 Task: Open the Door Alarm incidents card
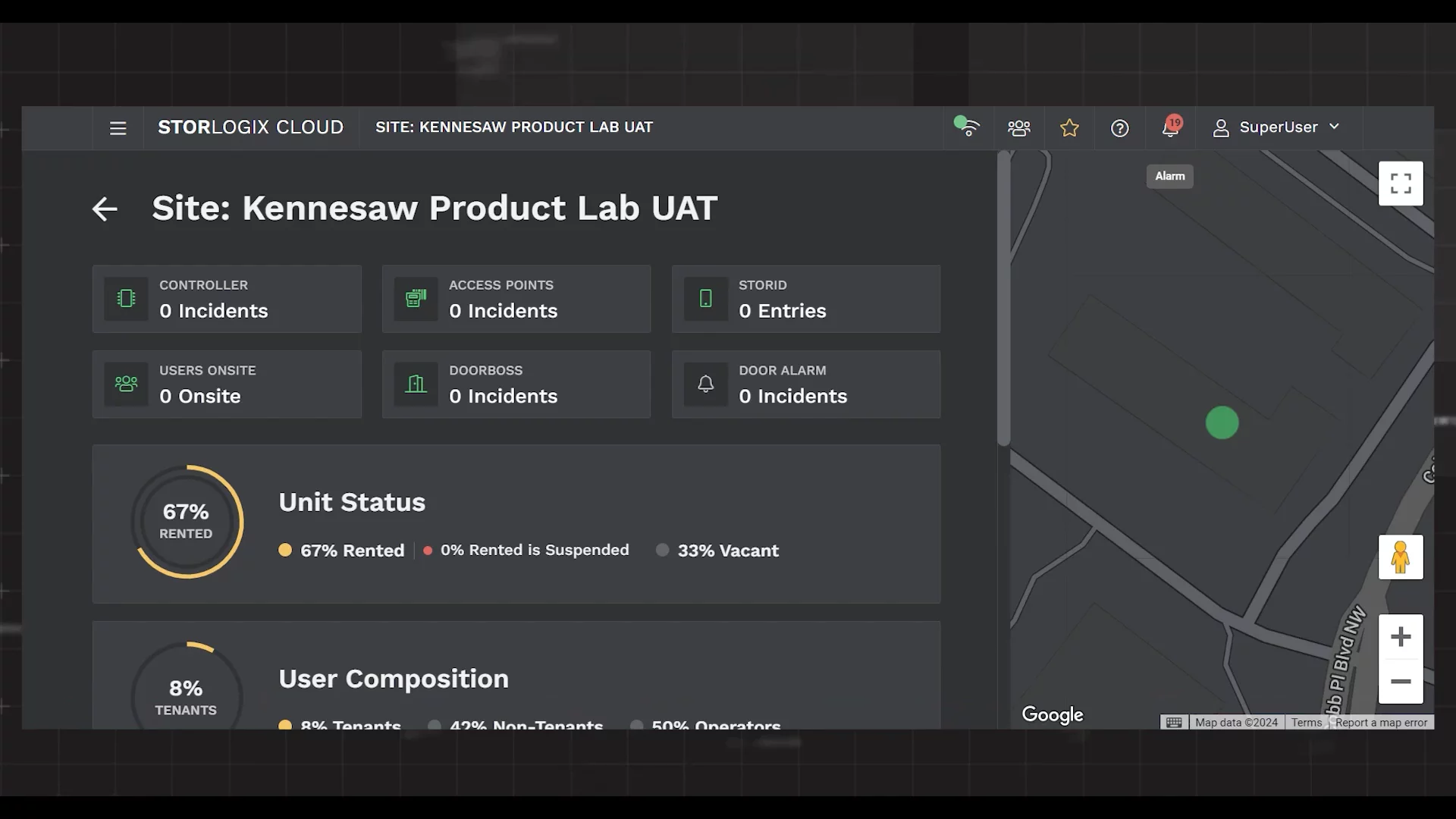point(805,384)
